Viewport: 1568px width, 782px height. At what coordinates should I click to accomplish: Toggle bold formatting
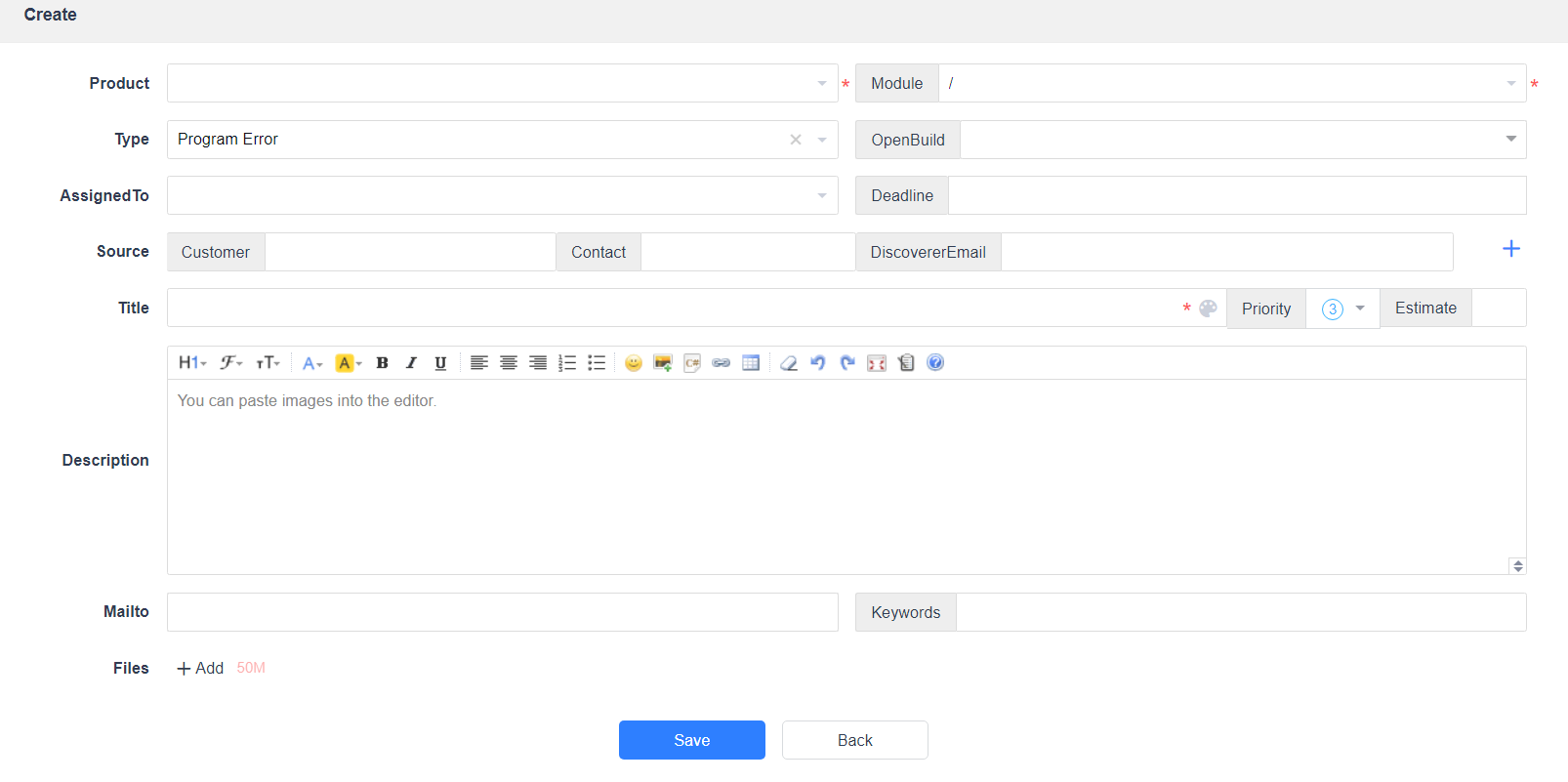[382, 363]
